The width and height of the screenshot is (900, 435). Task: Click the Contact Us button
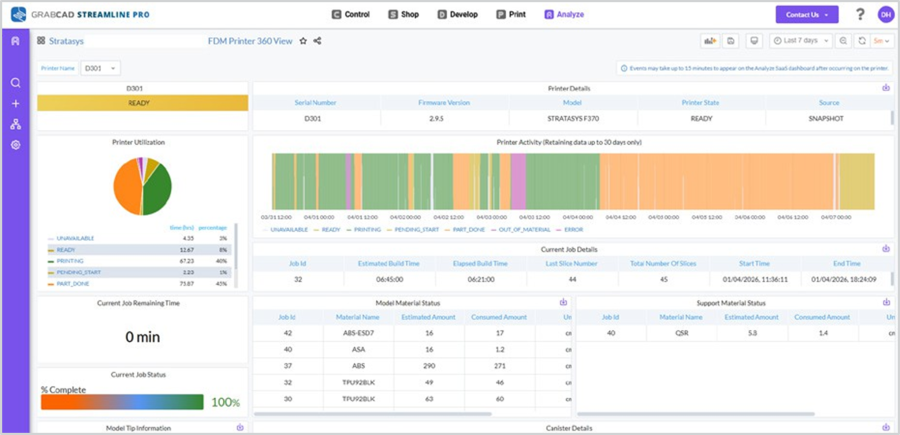click(x=806, y=14)
